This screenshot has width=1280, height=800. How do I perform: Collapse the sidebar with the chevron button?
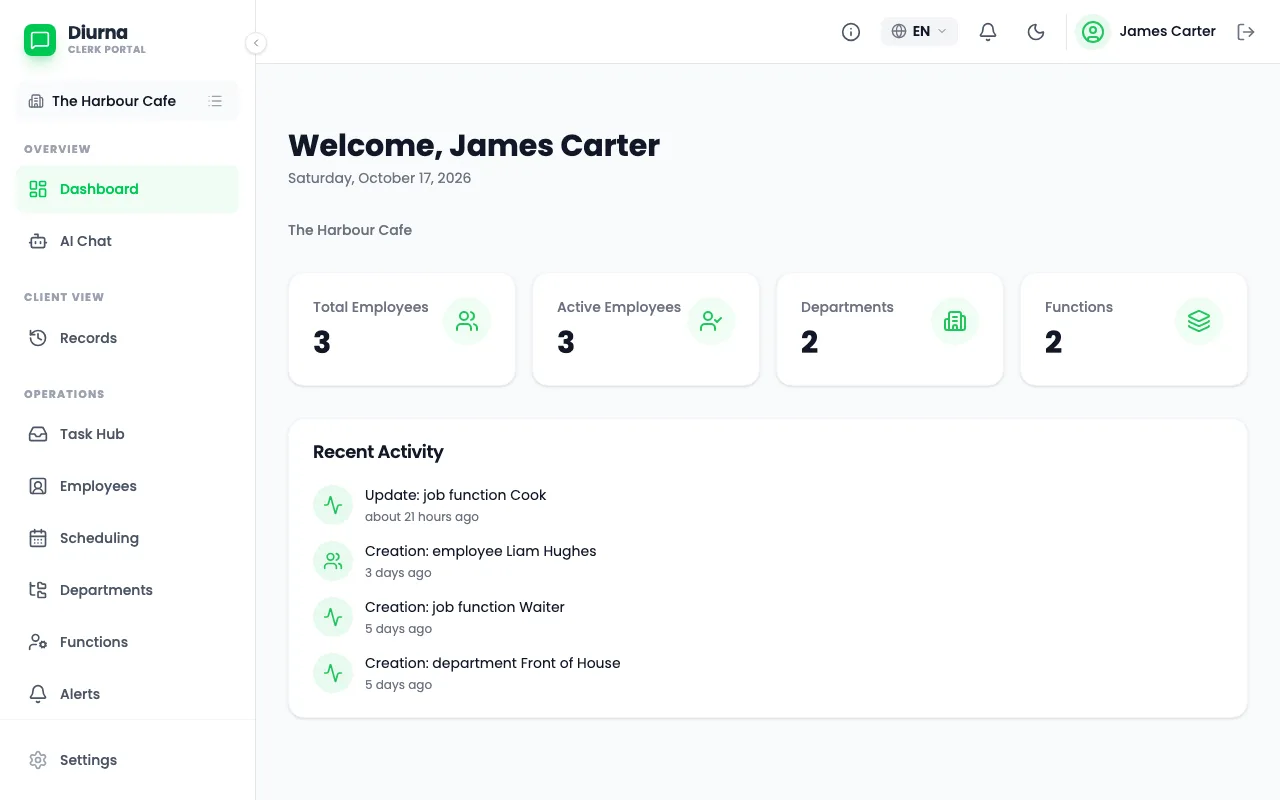click(256, 43)
